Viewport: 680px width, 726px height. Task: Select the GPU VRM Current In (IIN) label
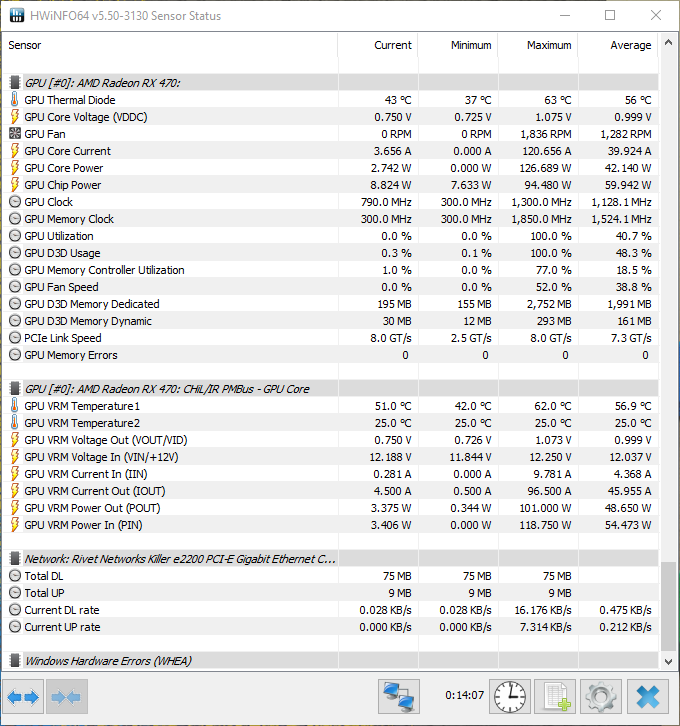tap(86, 474)
